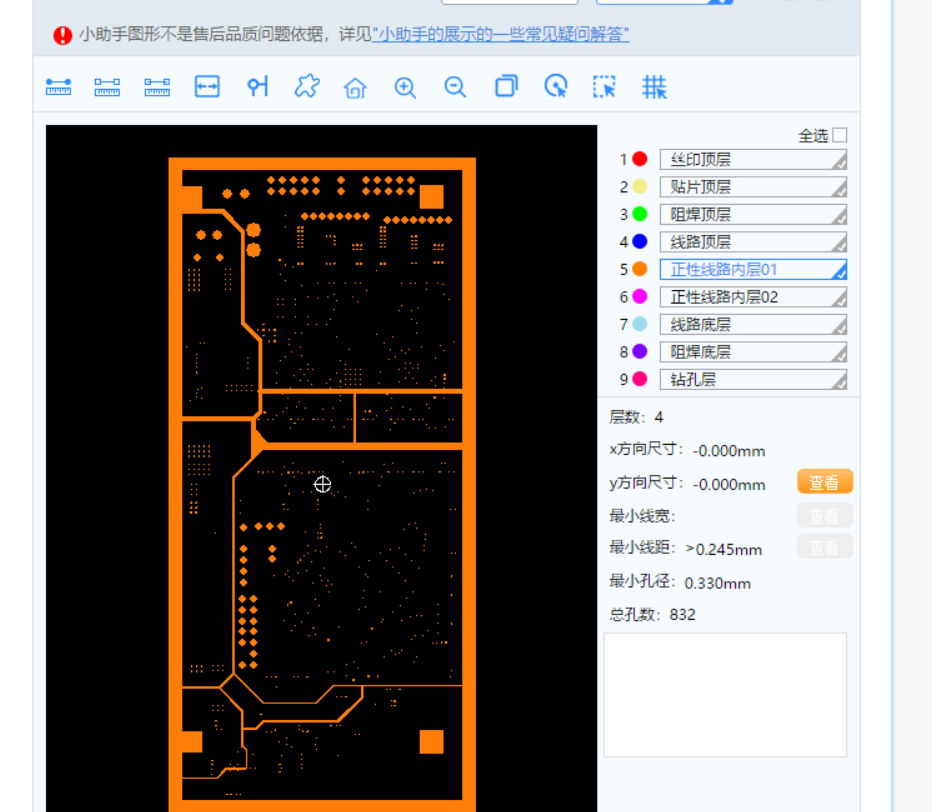Image resolution: width=932 pixels, height=812 pixels.
Task: Click the corner arrow on 正性线路内层01 box
Action: pos(839,272)
